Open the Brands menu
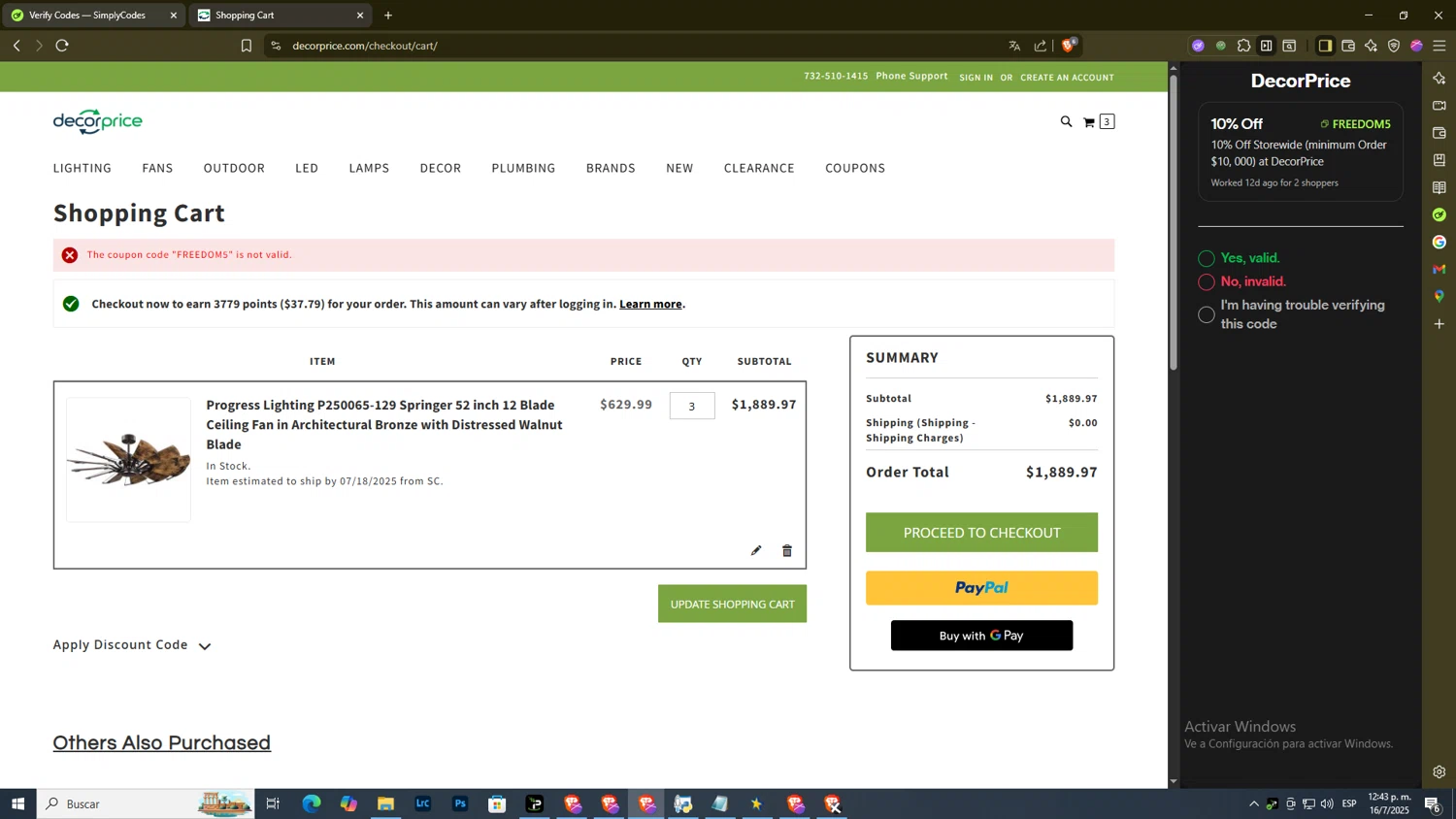Viewport: 1456px width, 819px height. tap(611, 168)
